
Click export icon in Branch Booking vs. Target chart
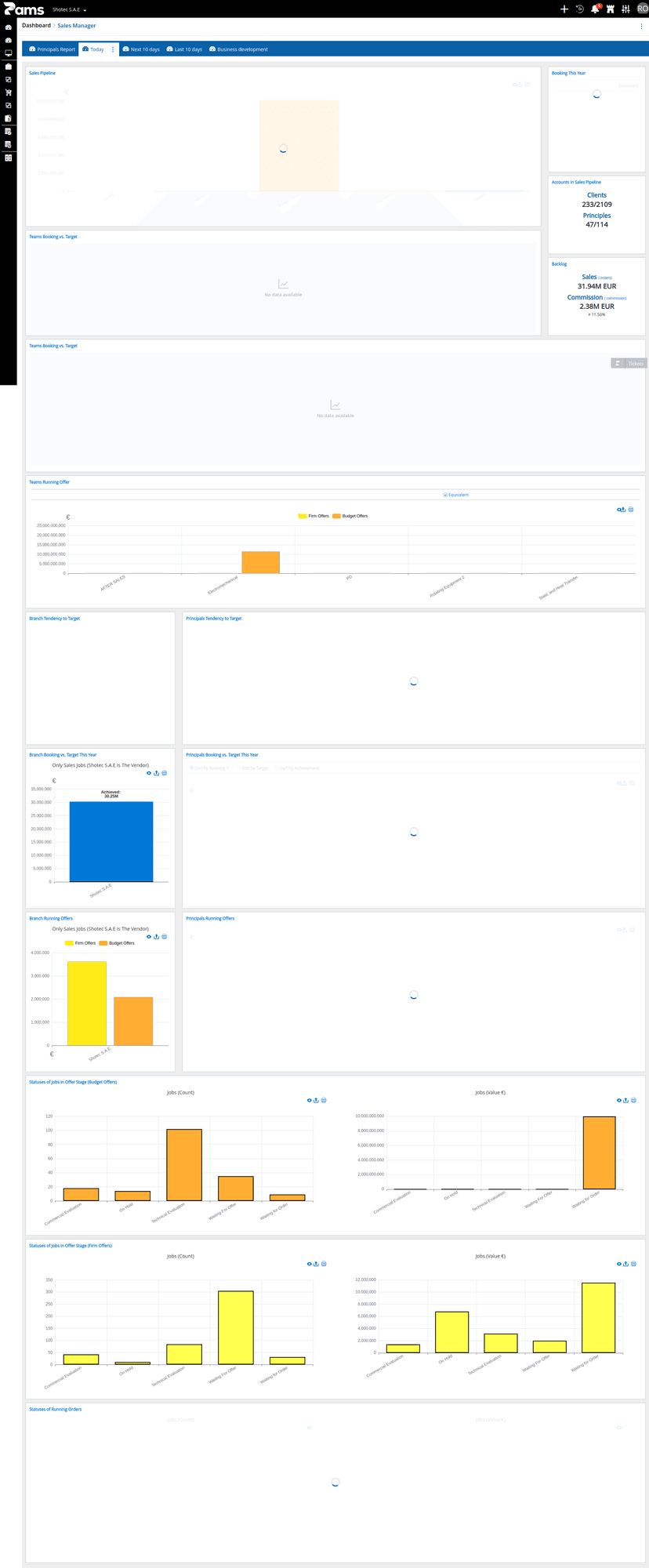click(157, 773)
